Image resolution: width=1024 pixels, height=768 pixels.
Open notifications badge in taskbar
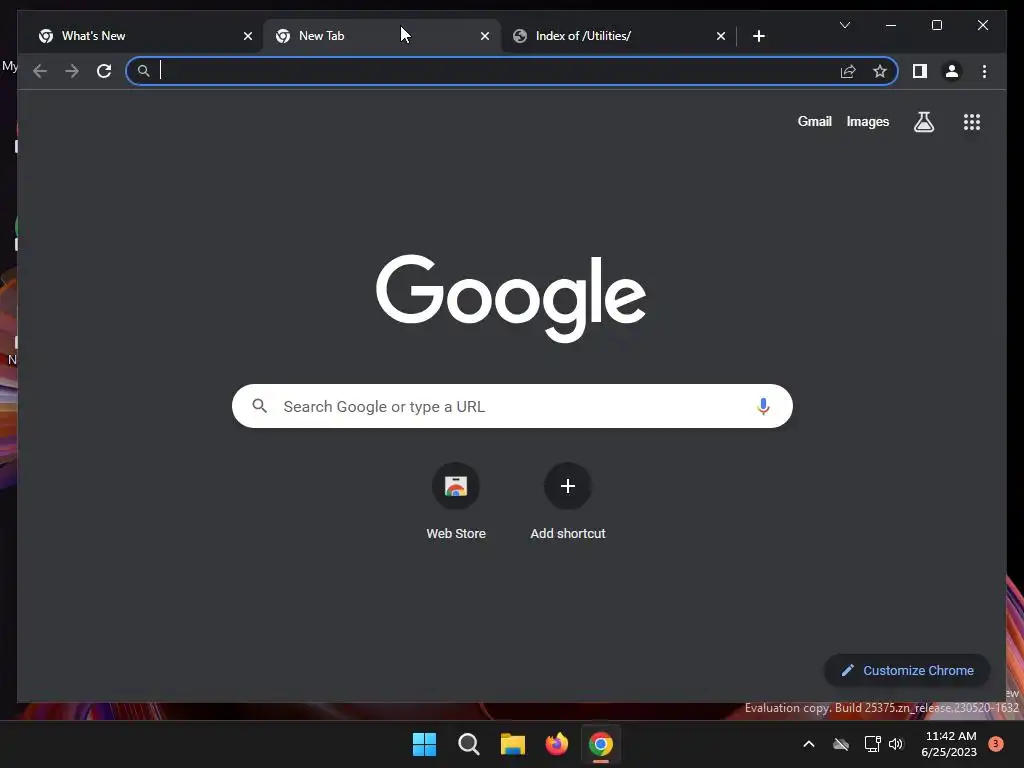[995, 744]
